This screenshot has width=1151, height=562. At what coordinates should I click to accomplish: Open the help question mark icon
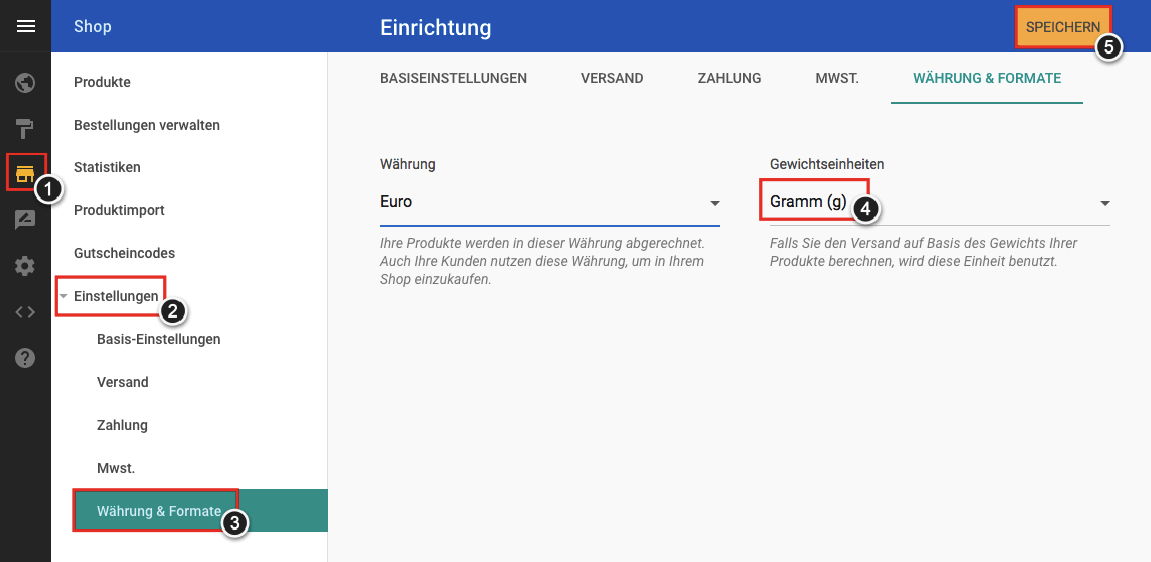pyautogui.click(x=26, y=357)
